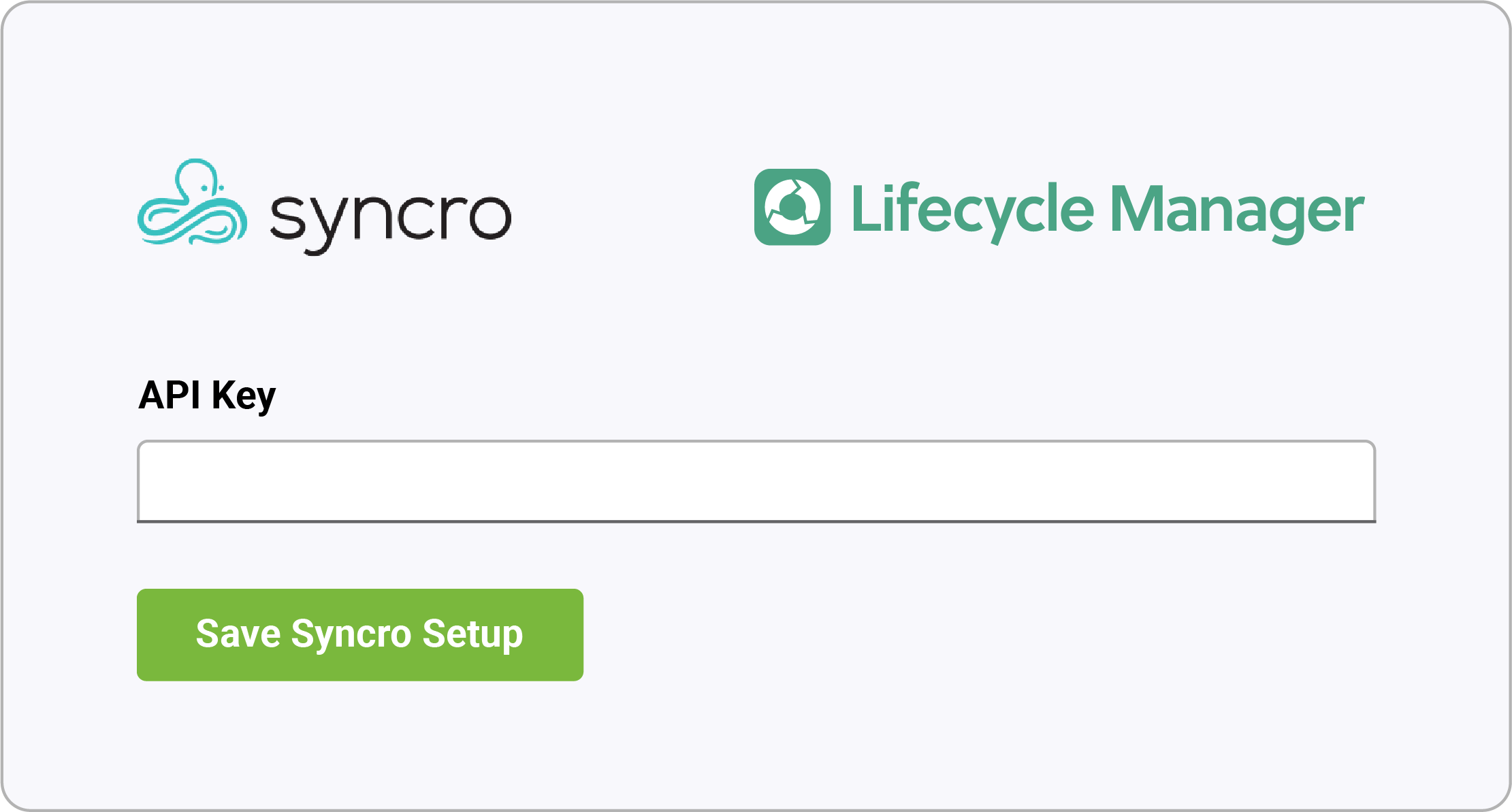Select the API Key field heading text
This screenshot has height=812, width=1512.
(x=207, y=395)
